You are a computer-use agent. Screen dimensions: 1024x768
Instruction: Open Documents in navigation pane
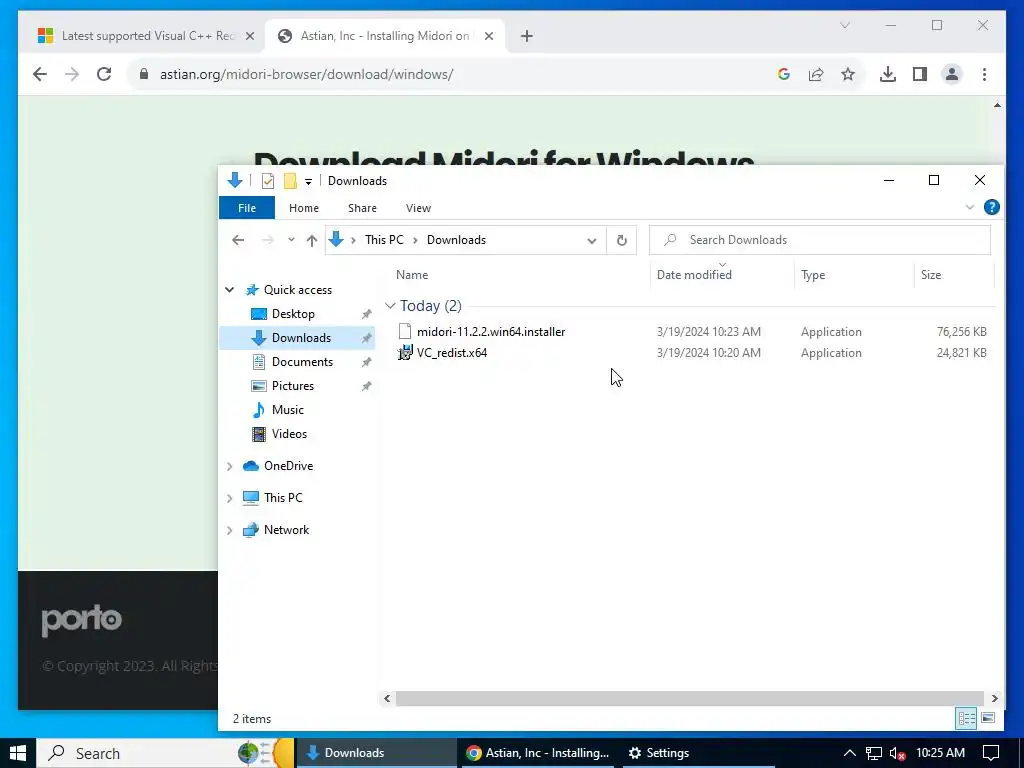click(x=302, y=362)
